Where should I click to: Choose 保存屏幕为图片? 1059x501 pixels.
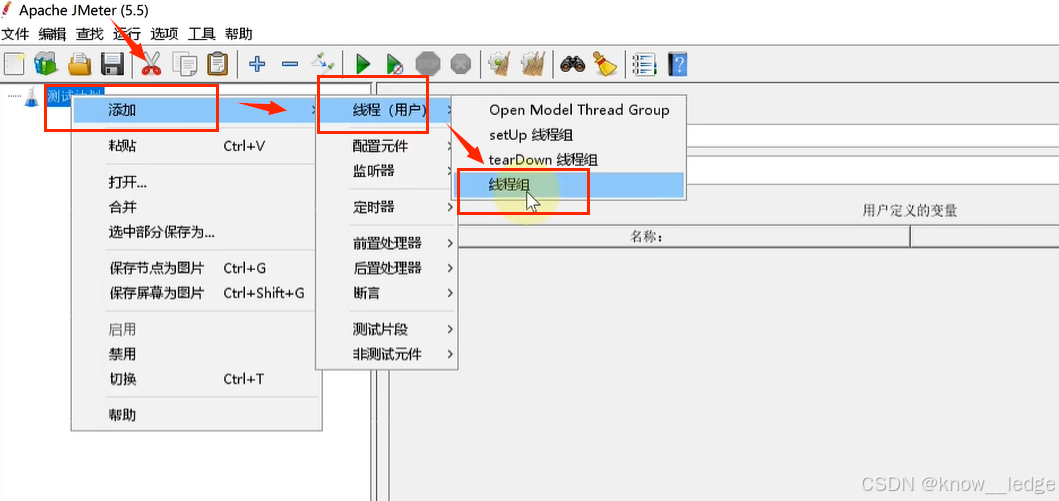pyautogui.click(x=195, y=293)
